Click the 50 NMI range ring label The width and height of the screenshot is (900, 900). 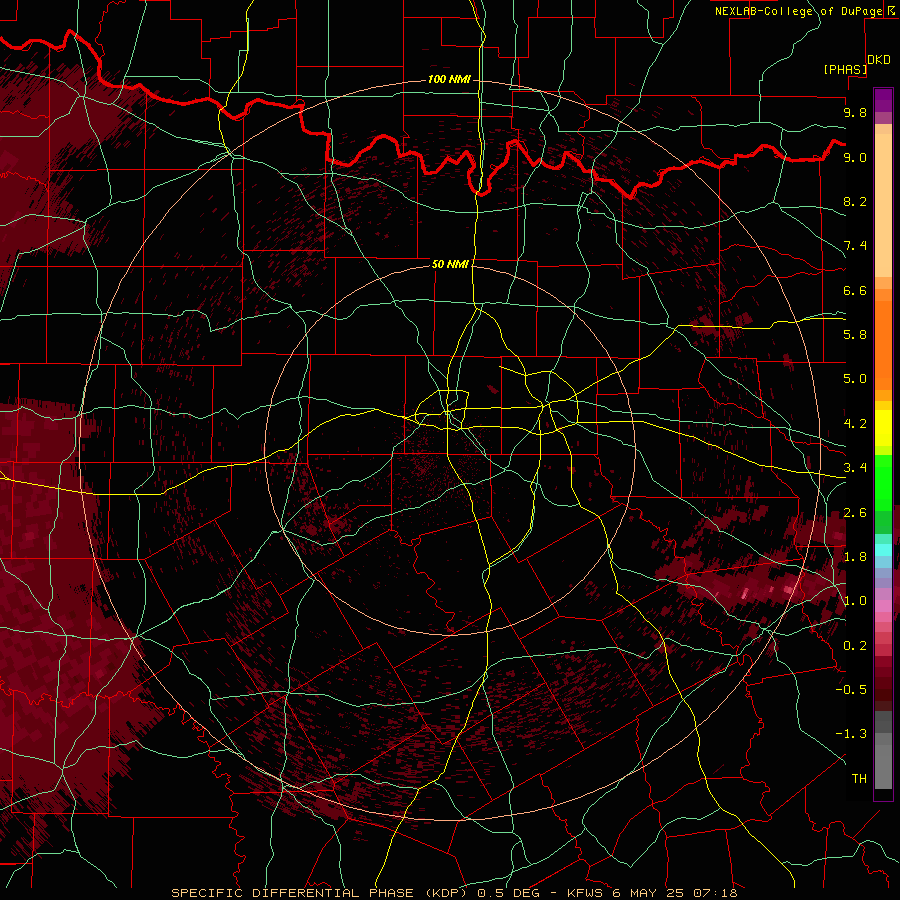[450, 264]
